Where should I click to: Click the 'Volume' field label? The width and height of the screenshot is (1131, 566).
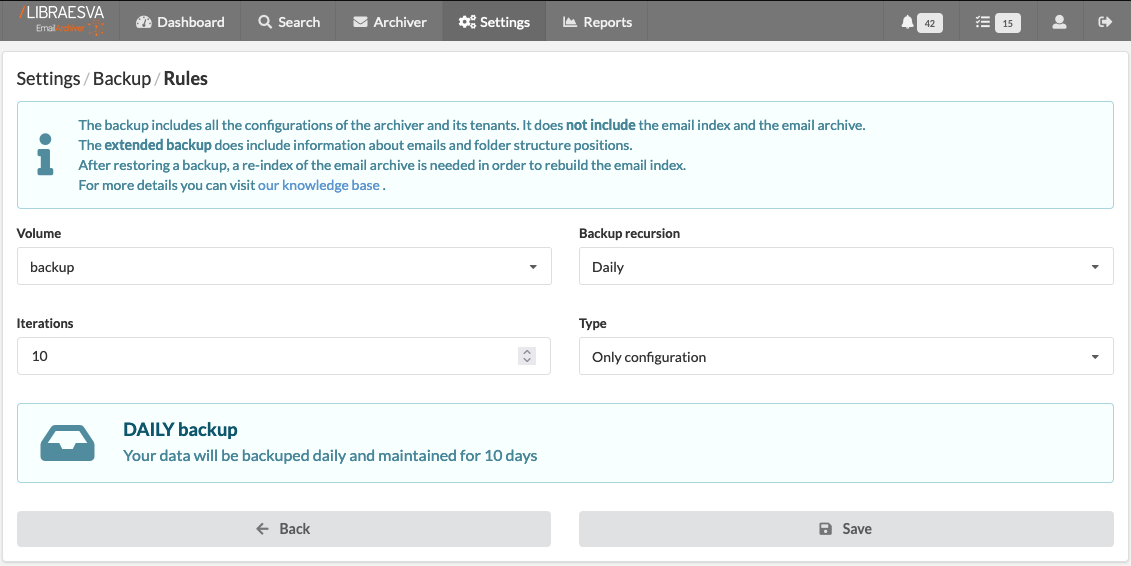tap(39, 234)
